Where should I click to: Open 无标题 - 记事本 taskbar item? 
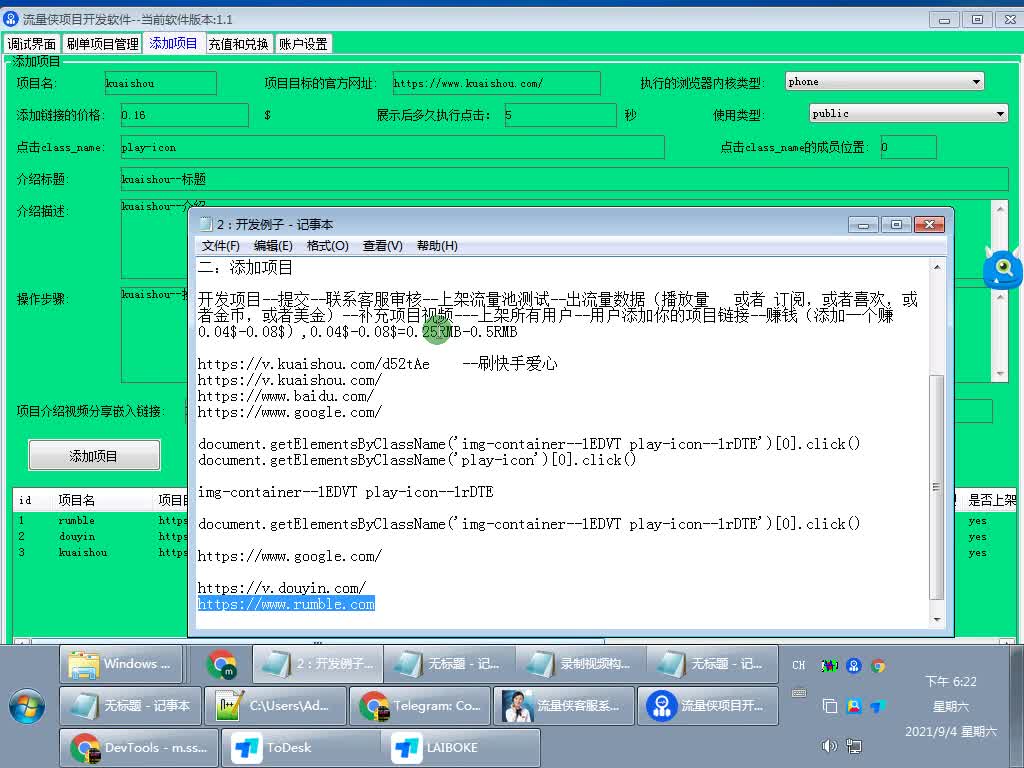[130, 706]
